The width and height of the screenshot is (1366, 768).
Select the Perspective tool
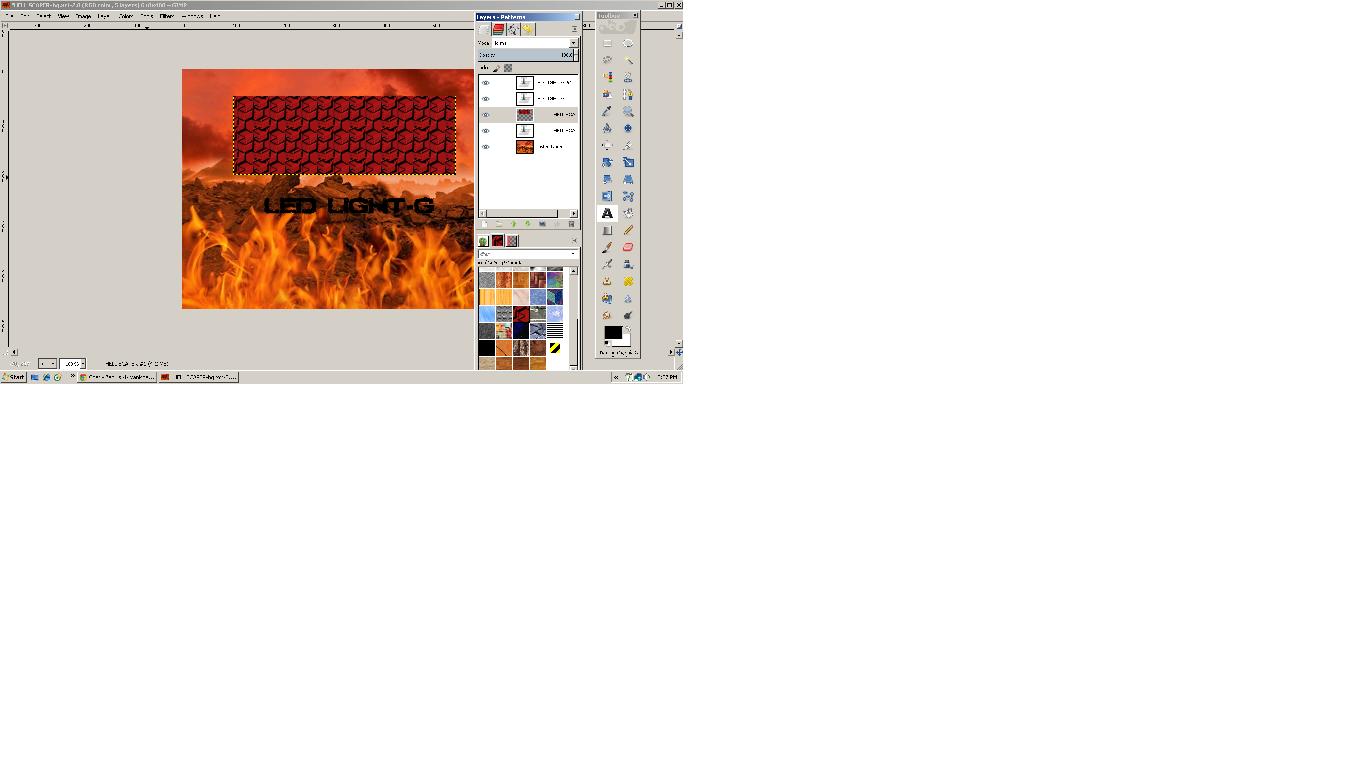point(628,179)
